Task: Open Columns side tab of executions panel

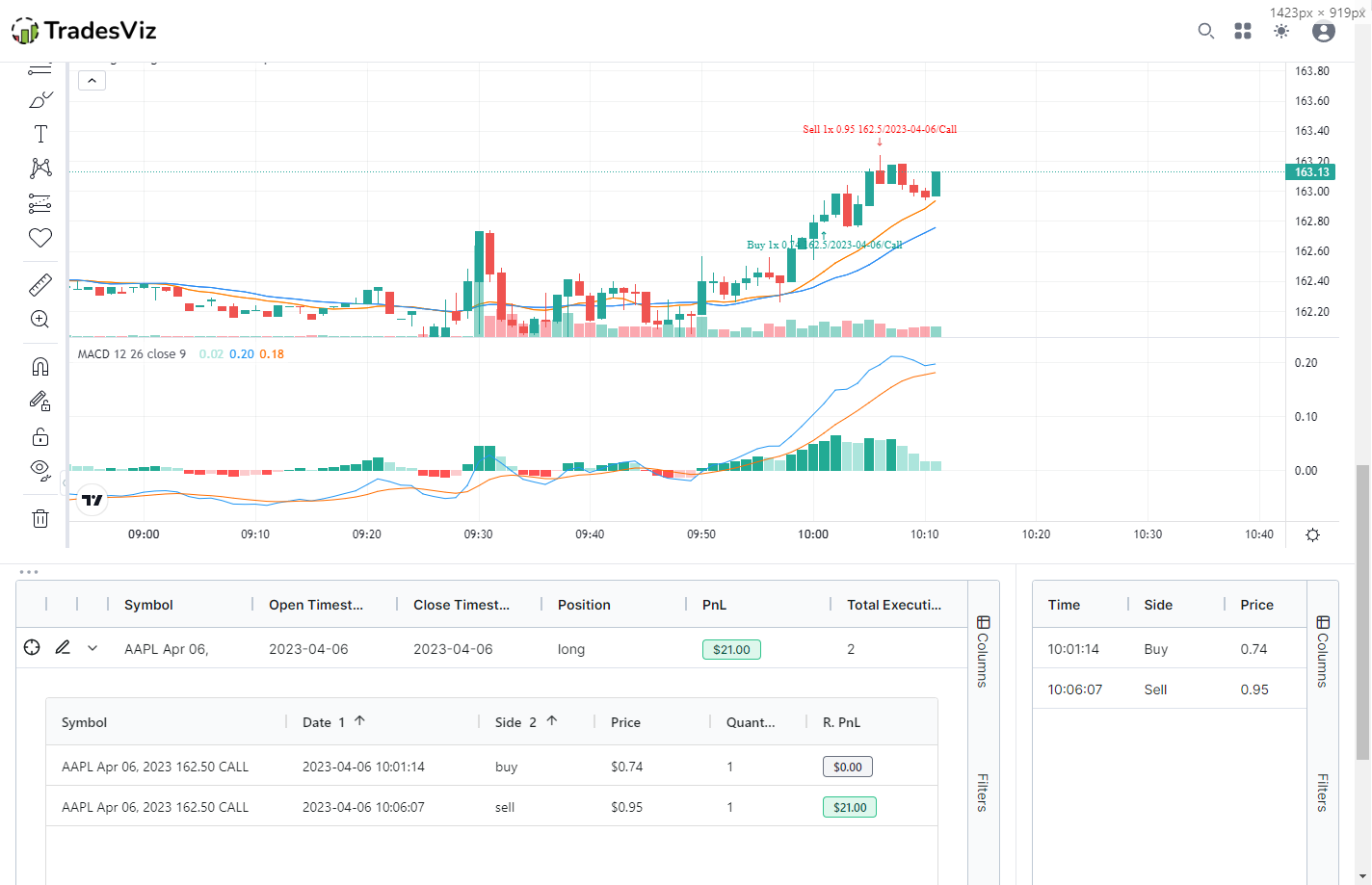Action: point(1323,652)
